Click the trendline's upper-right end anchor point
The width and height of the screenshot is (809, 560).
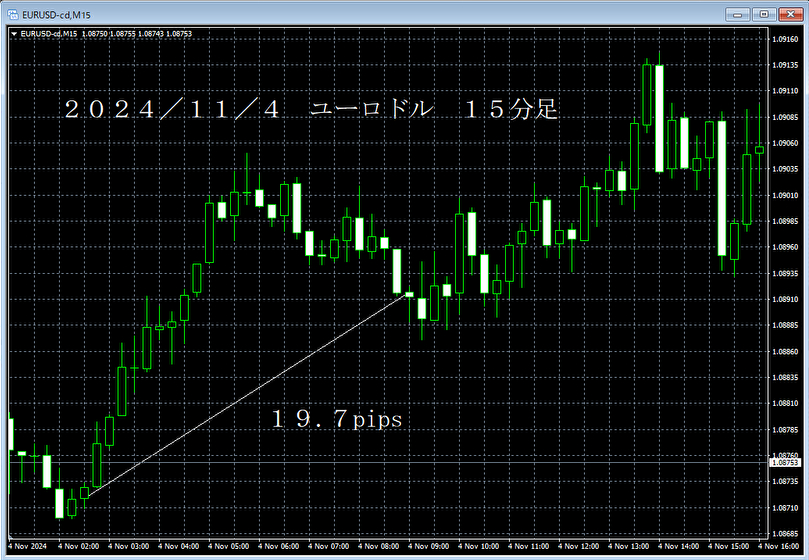coord(408,294)
